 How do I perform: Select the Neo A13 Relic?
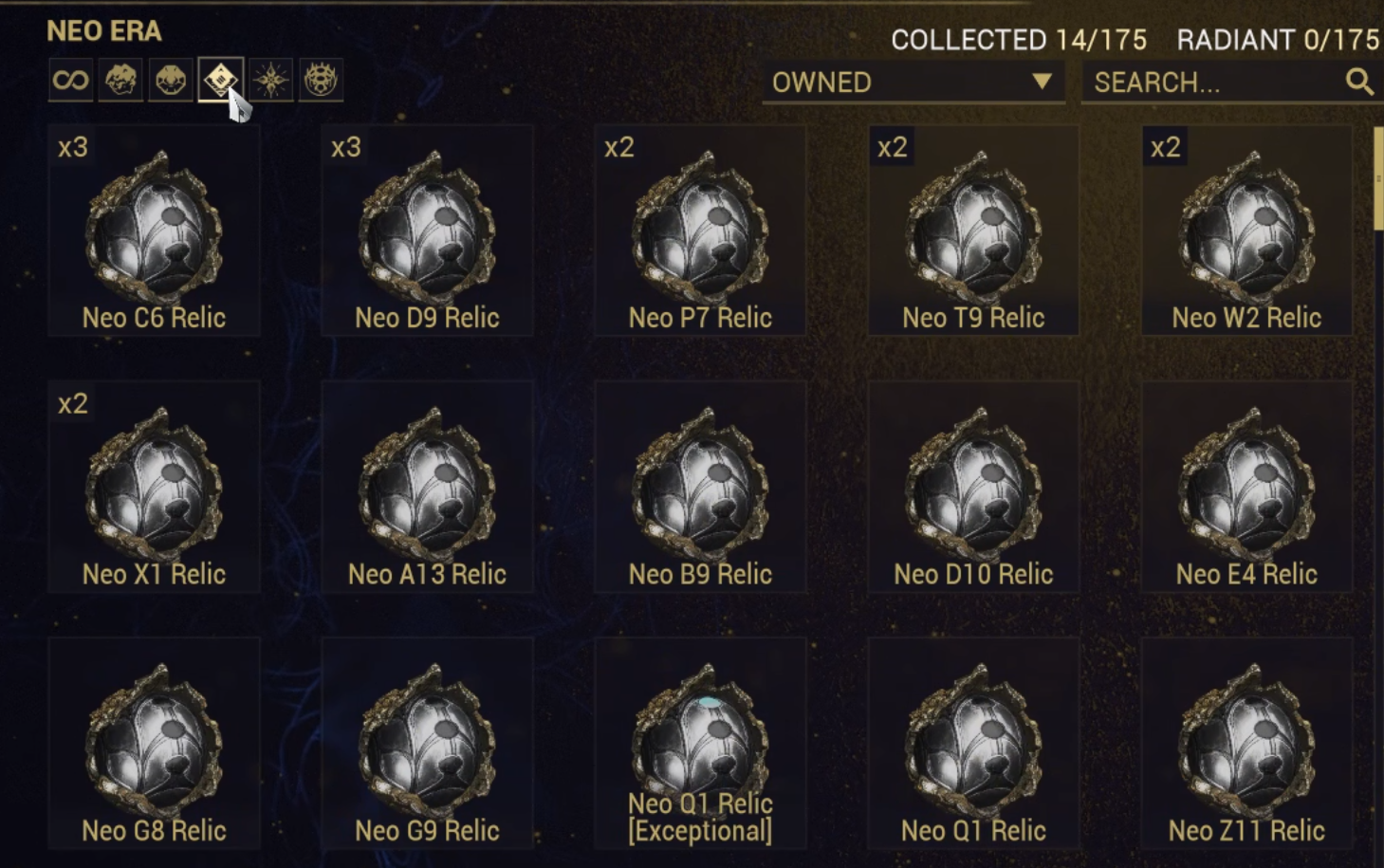[x=427, y=487]
